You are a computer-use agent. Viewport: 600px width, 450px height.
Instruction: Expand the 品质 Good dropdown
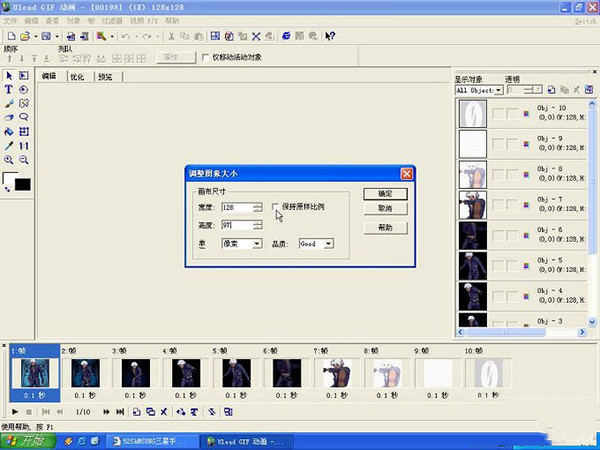329,243
